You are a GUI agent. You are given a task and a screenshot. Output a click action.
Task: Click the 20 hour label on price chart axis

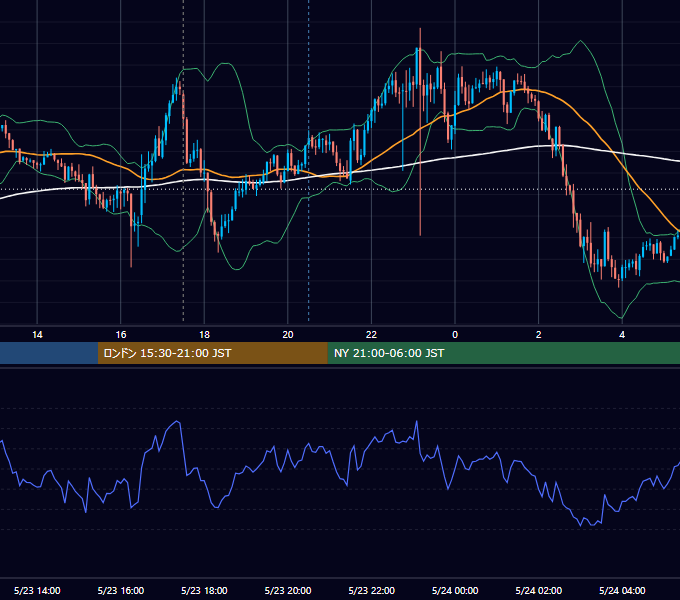[x=288, y=335]
